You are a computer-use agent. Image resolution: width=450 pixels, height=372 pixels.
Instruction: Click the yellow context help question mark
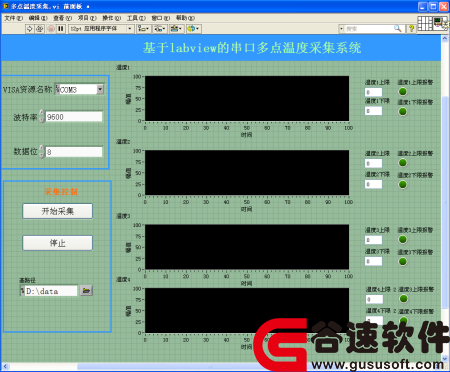[411, 29]
